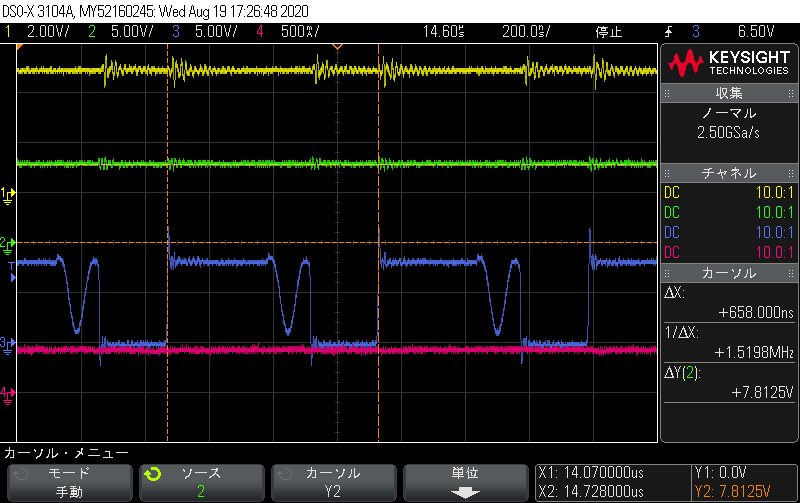Click the X2: 14.728000us readout
This screenshot has width=800, height=503.
click(591, 492)
